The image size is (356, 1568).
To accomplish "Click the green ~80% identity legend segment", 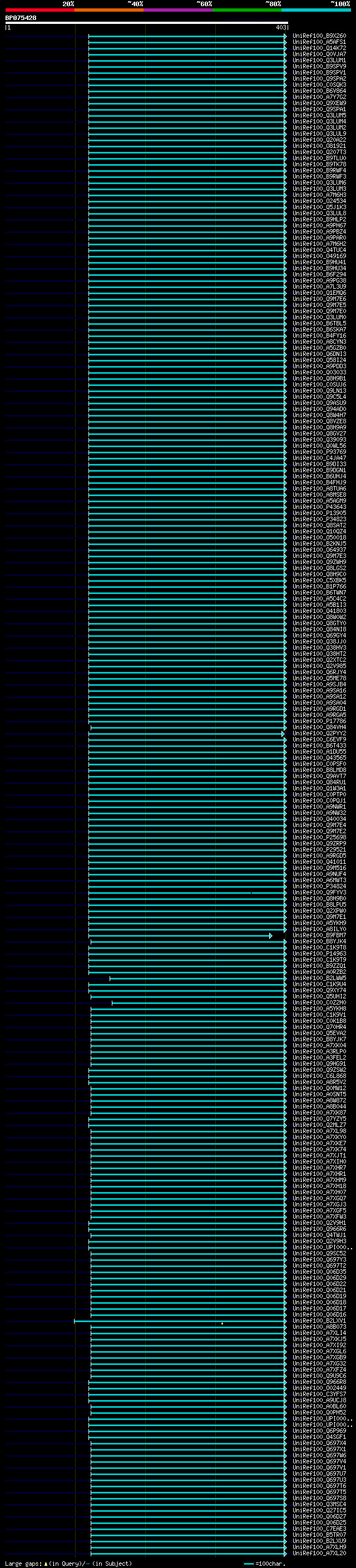I will tap(247, 10).
